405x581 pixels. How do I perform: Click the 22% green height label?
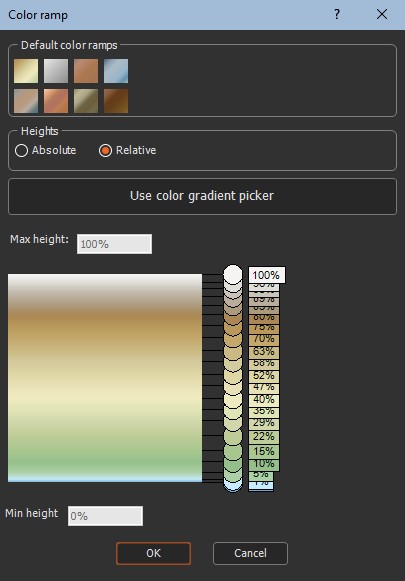pyautogui.click(x=264, y=436)
